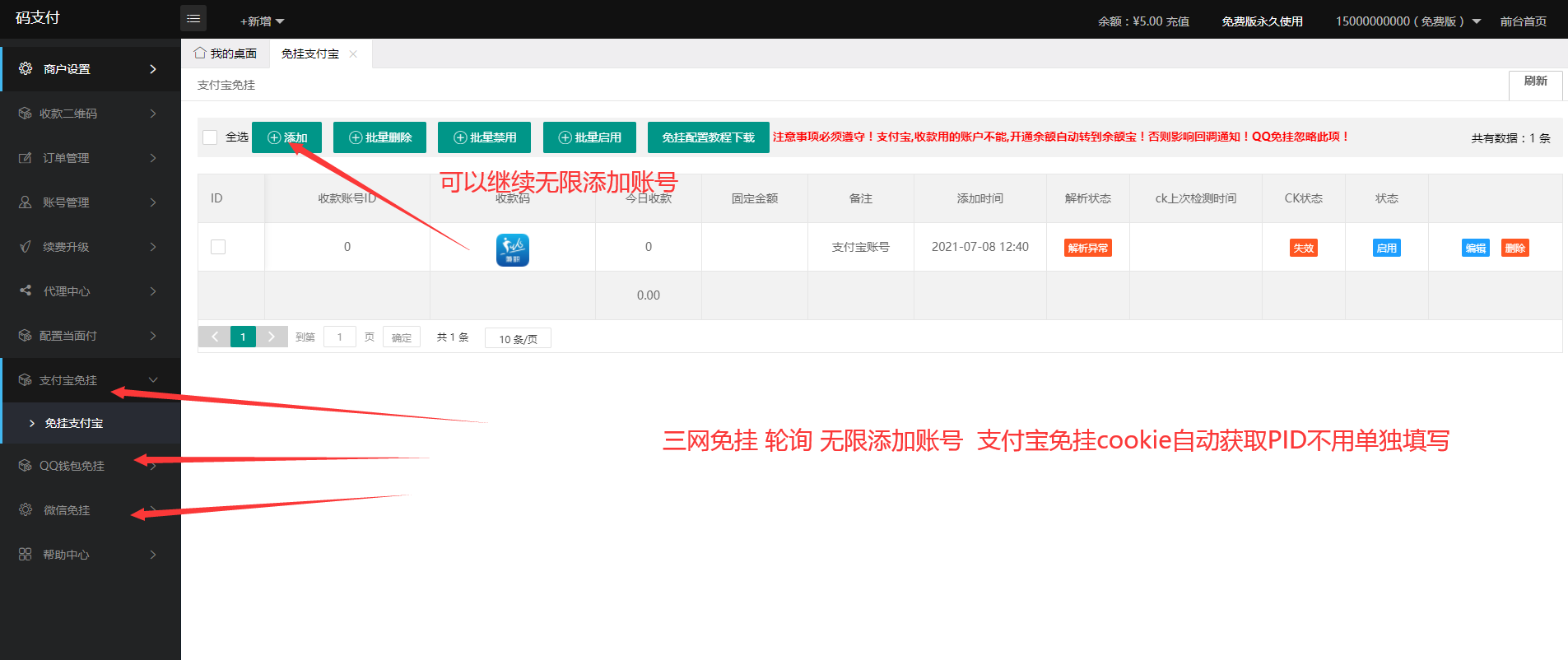
Task: Click the 共有数据：1 条 text
Action: 1510,138
